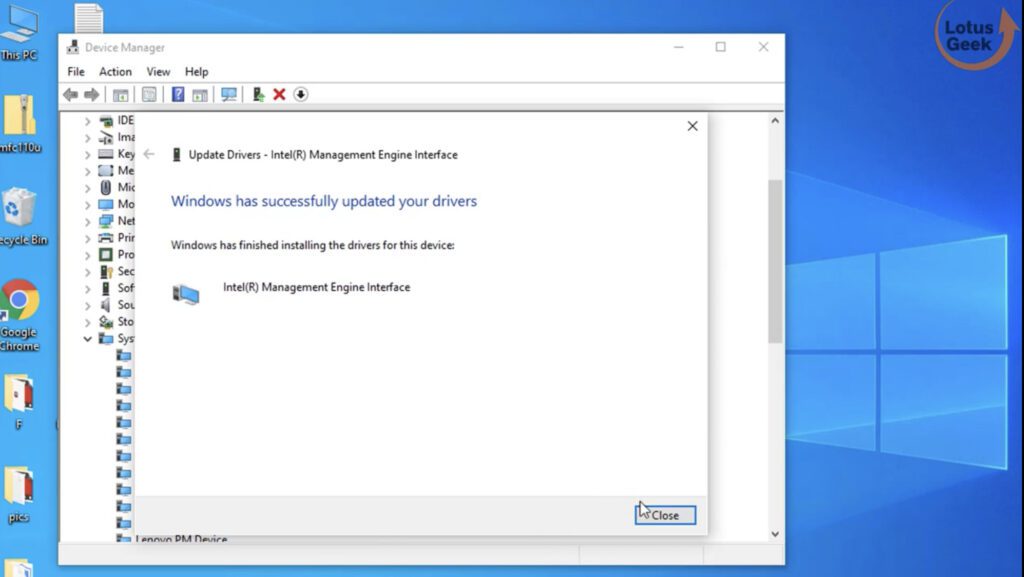The height and width of the screenshot is (577, 1024).
Task: Expand the Mic (Mice) node chevron
Action: coord(88,188)
